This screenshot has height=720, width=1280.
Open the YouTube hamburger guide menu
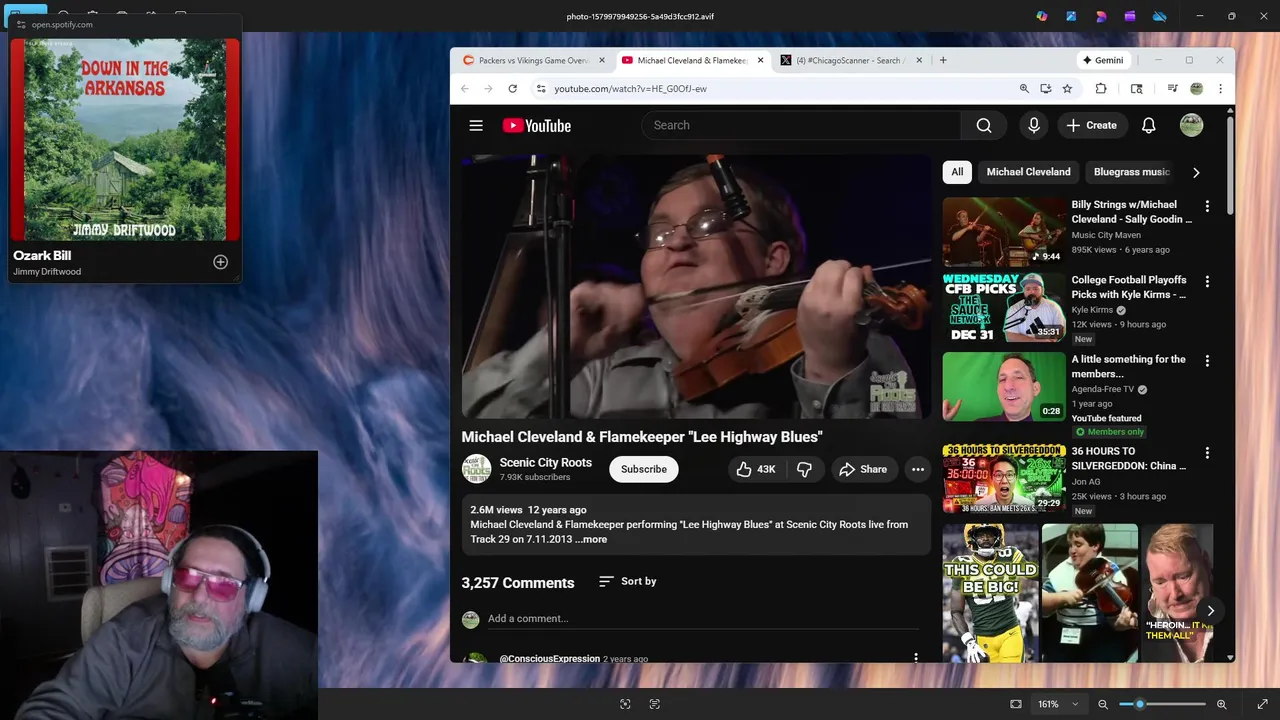tap(476, 125)
